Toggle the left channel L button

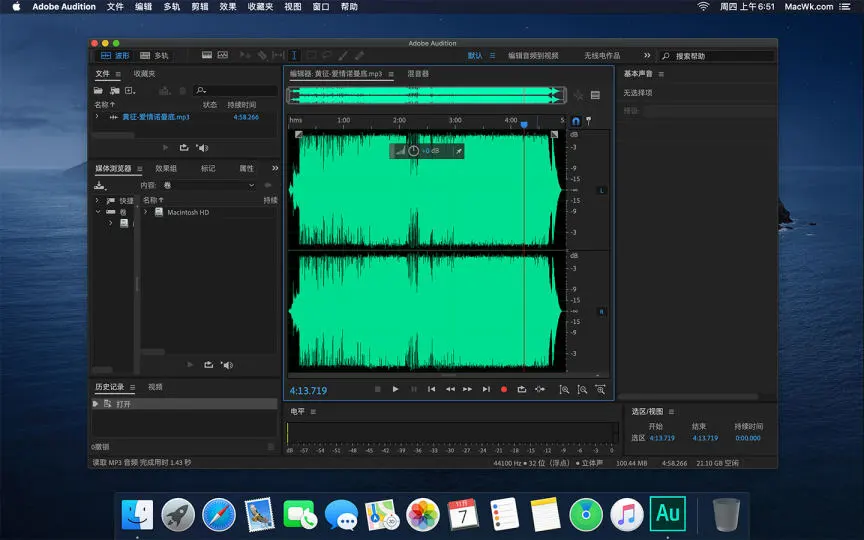click(601, 191)
